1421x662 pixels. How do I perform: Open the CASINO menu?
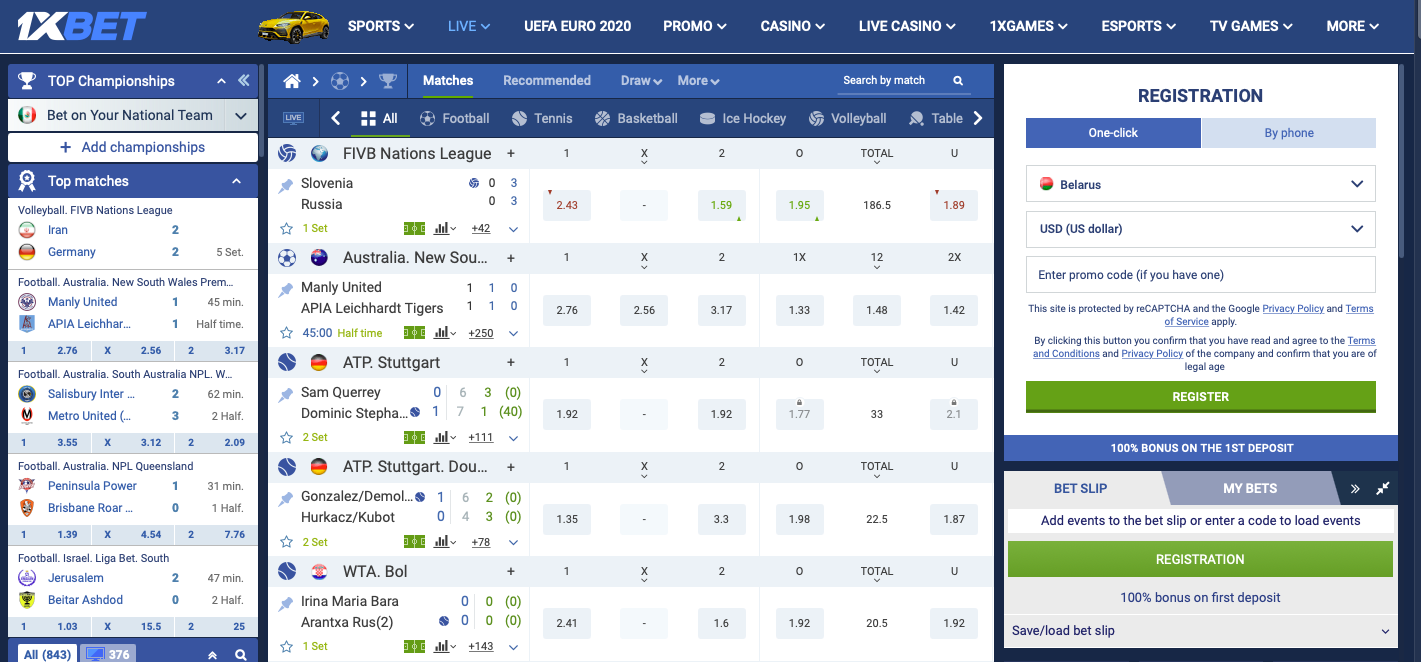tap(793, 26)
